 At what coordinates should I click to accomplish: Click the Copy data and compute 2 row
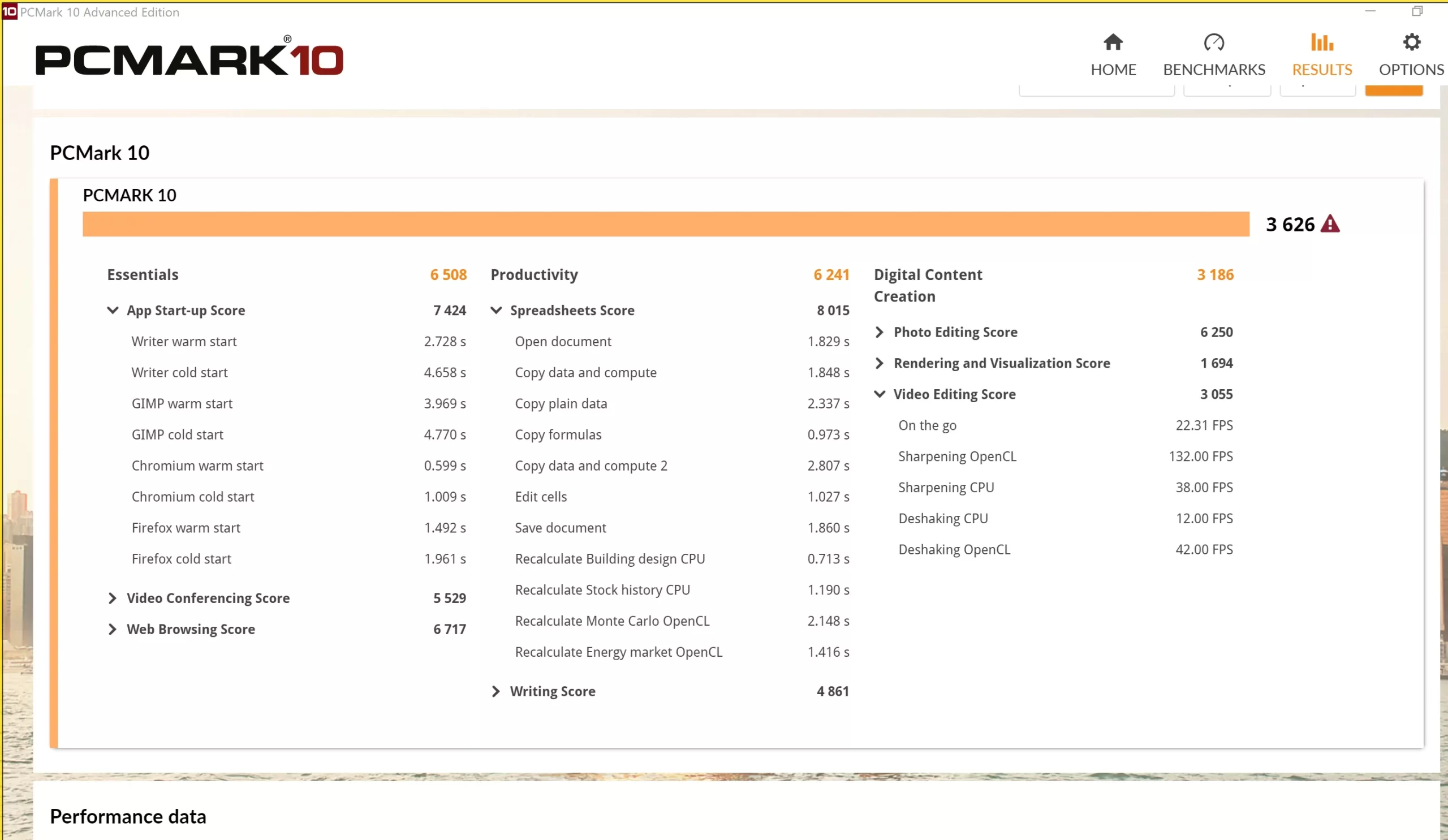tap(682, 466)
